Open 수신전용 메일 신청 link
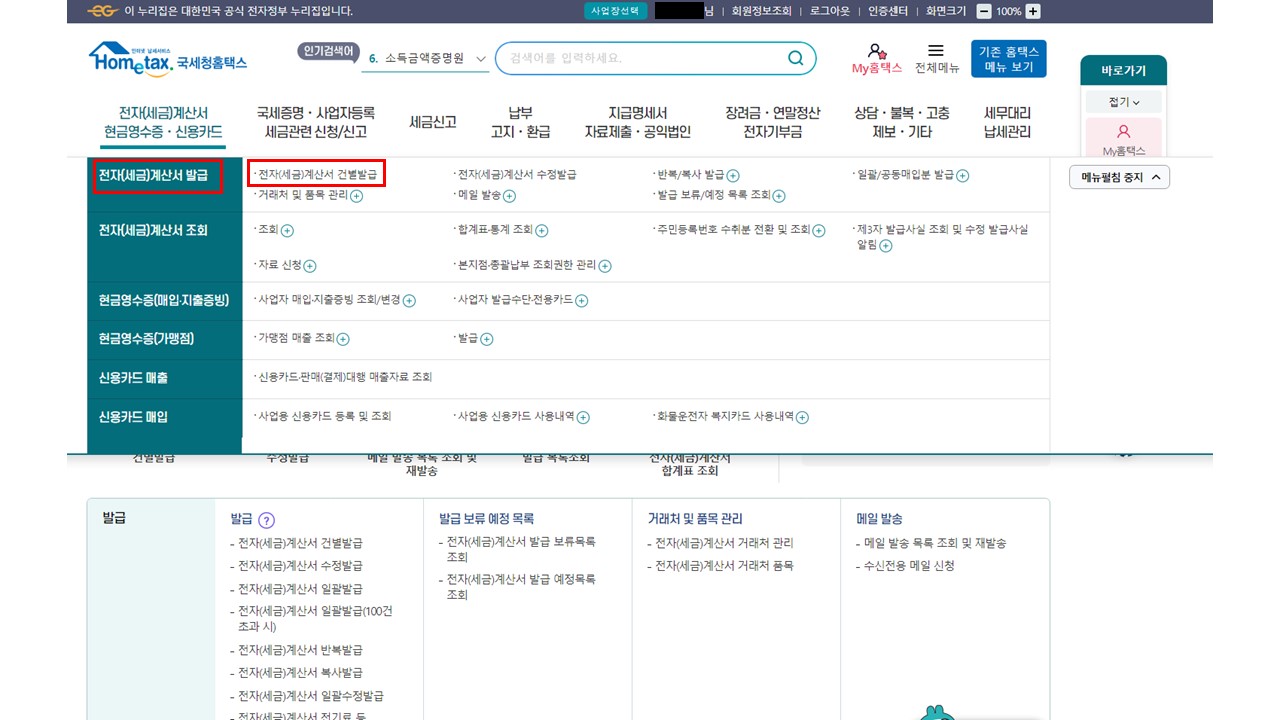The image size is (1280, 720). click(x=909, y=566)
